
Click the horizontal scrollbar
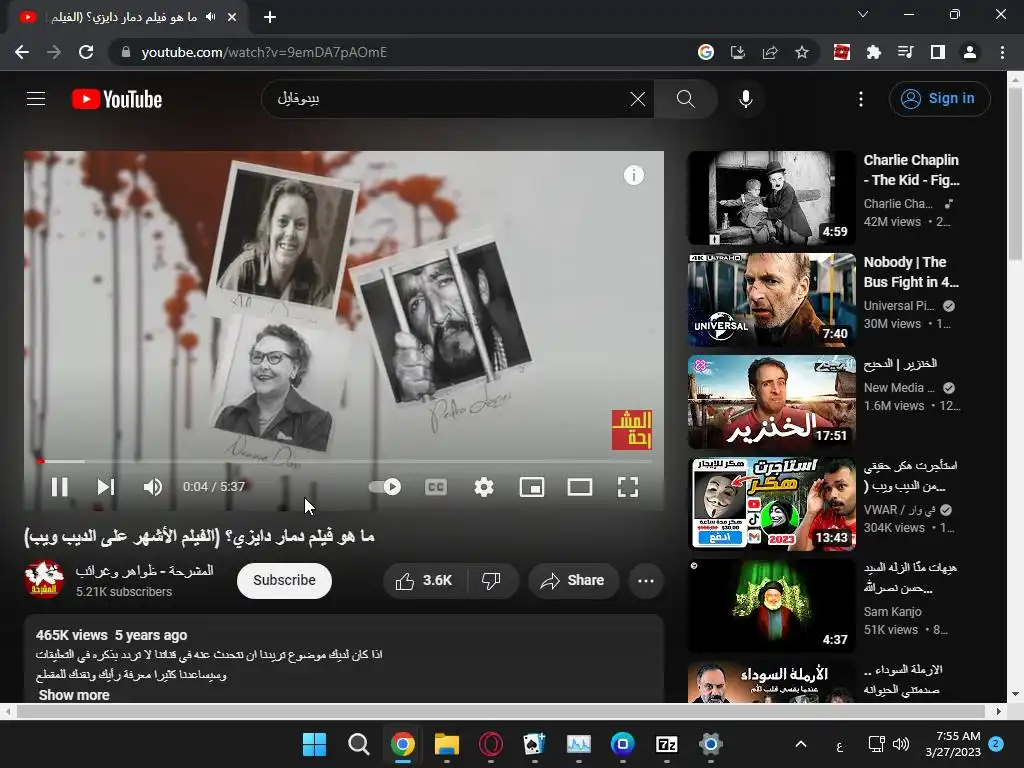point(502,711)
